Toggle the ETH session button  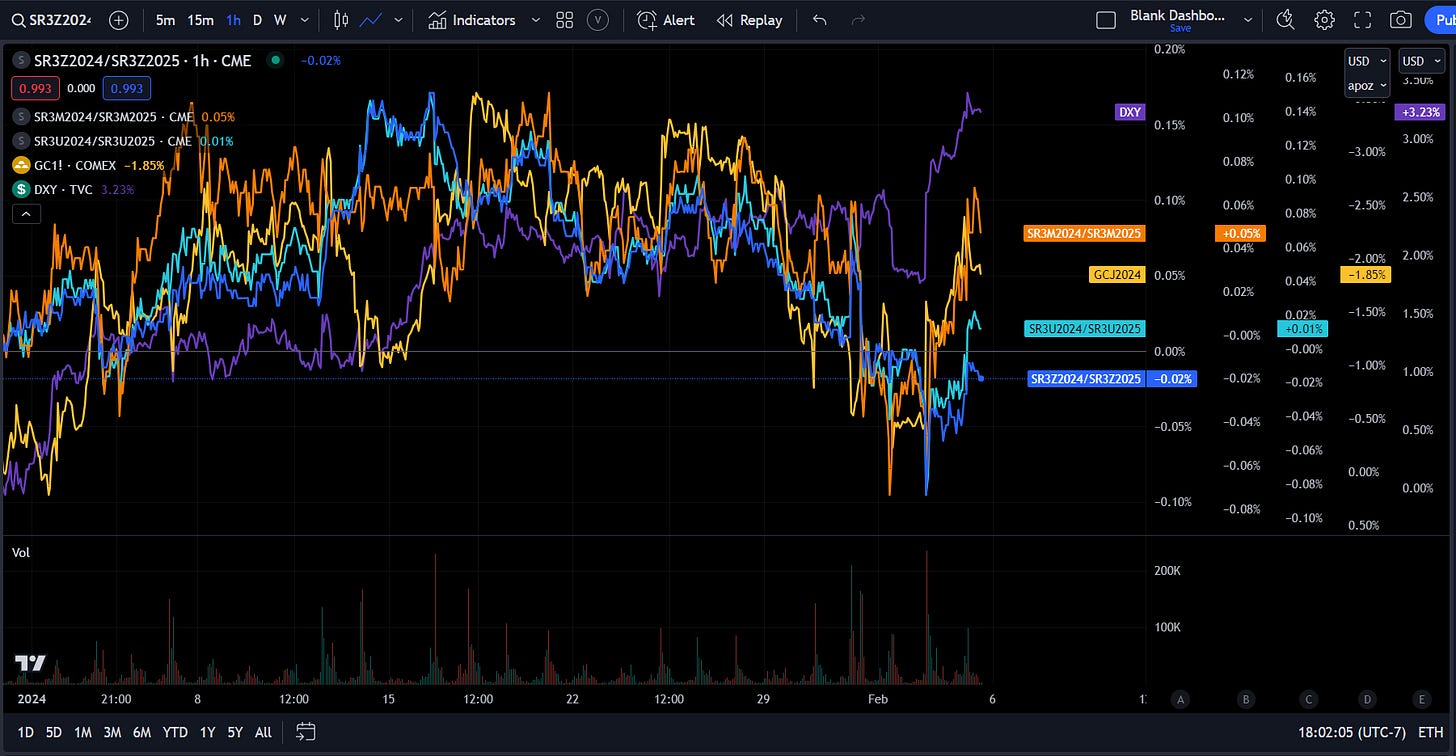coord(1429,732)
